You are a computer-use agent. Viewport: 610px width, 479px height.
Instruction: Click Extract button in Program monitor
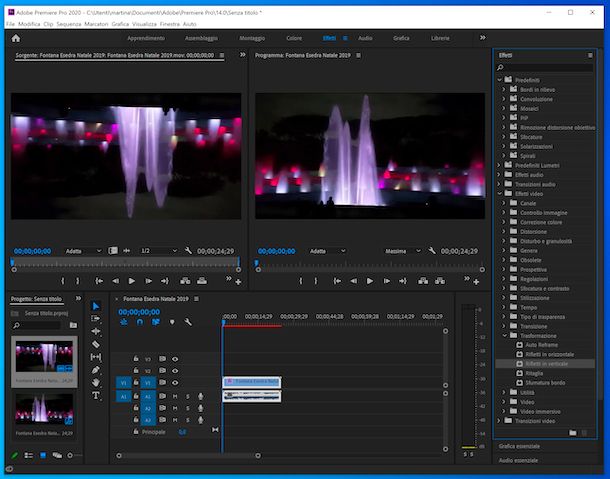(440, 281)
